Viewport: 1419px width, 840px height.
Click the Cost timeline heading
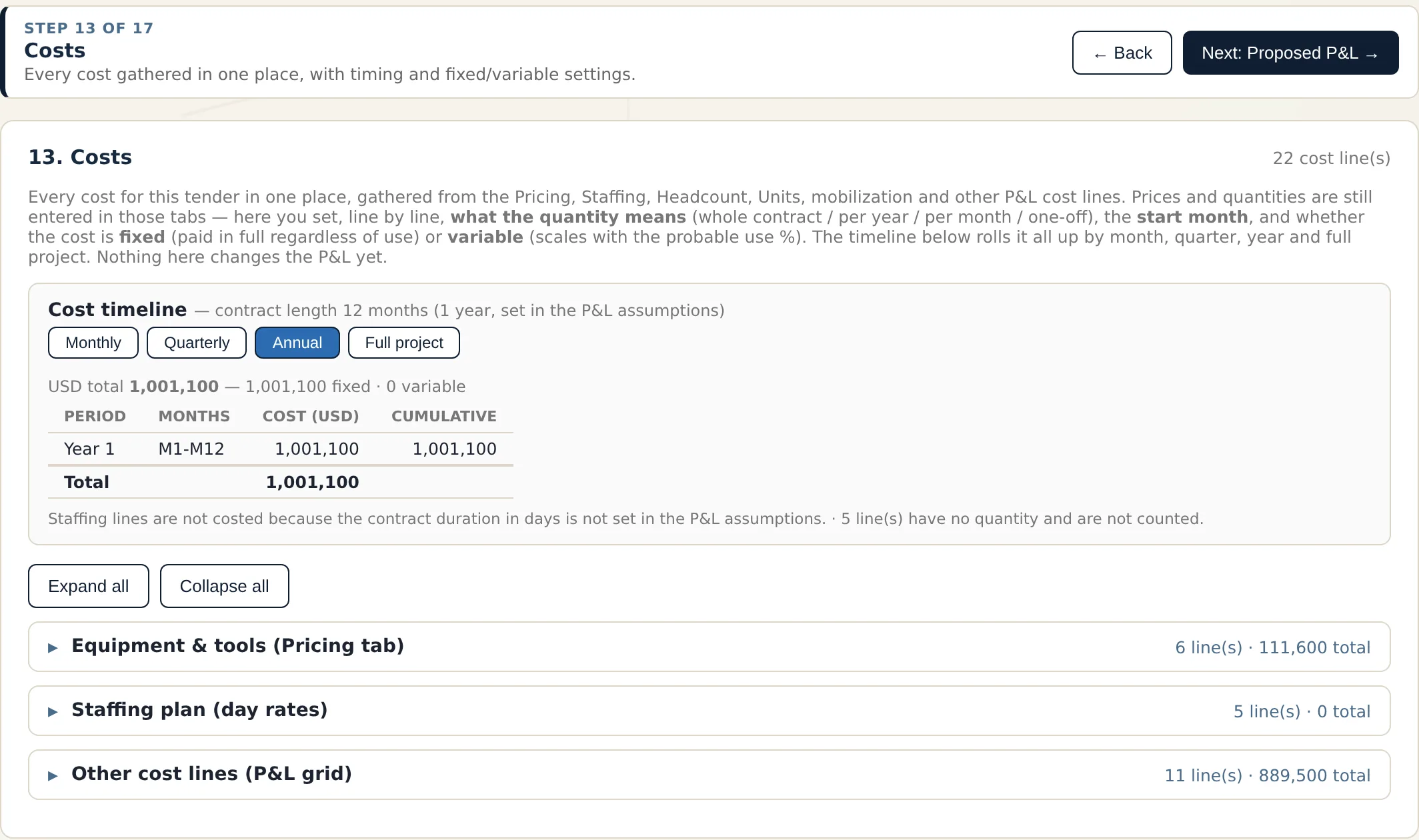click(117, 309)
